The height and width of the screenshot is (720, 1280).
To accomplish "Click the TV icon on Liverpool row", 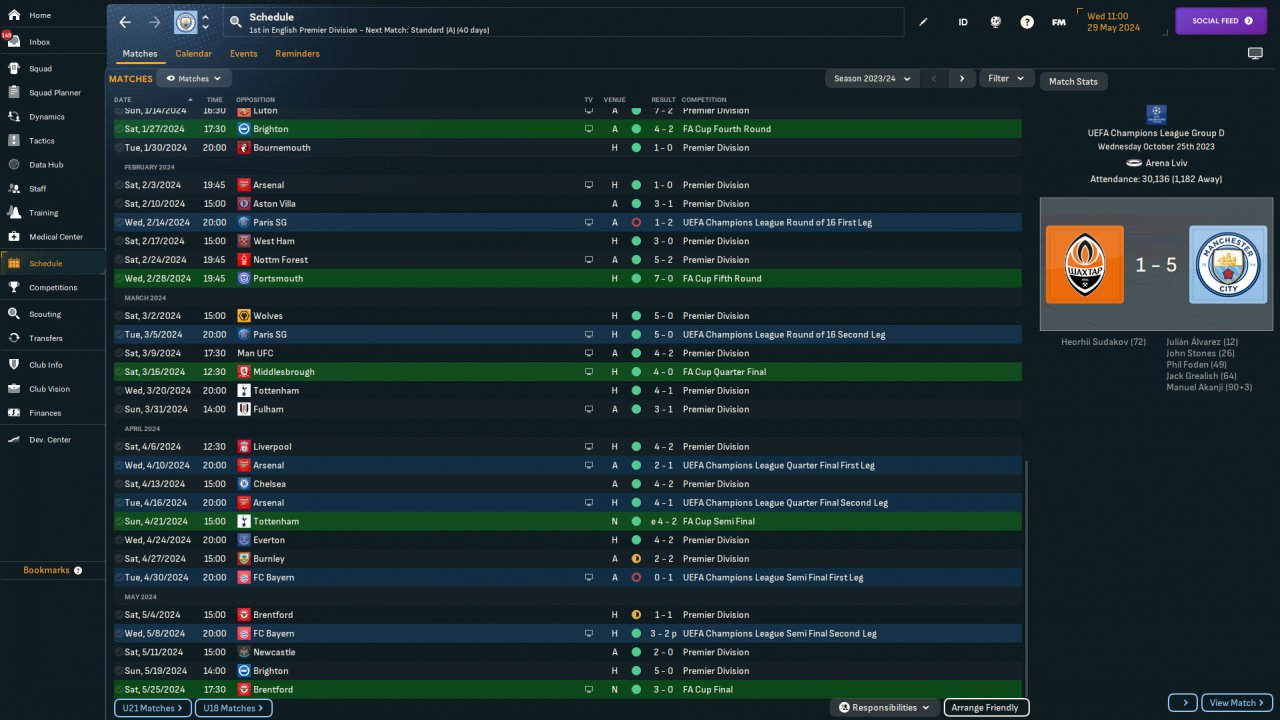I will [x=589, y=447].
